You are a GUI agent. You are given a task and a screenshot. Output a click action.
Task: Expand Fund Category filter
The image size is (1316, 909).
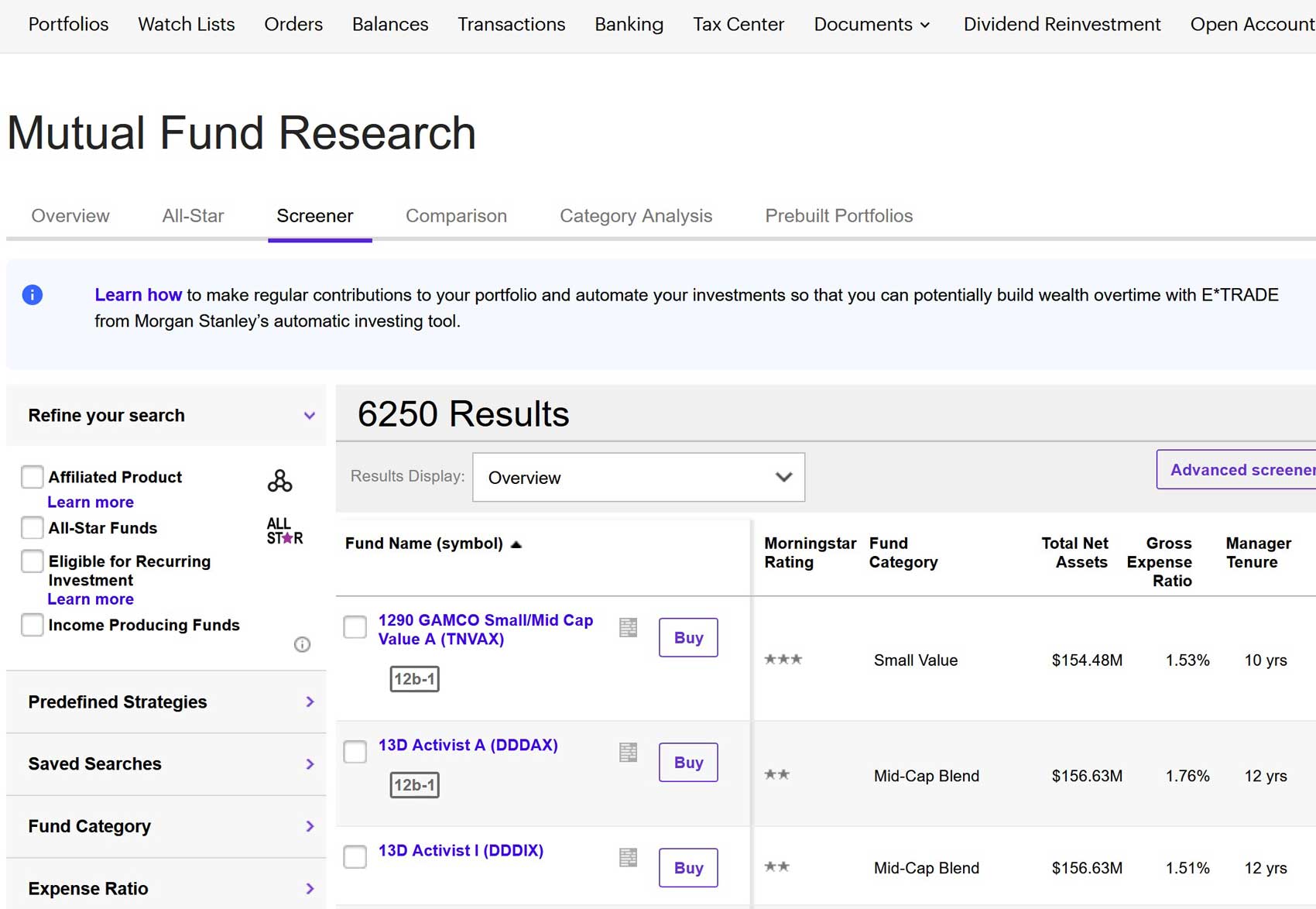(166, 826)
